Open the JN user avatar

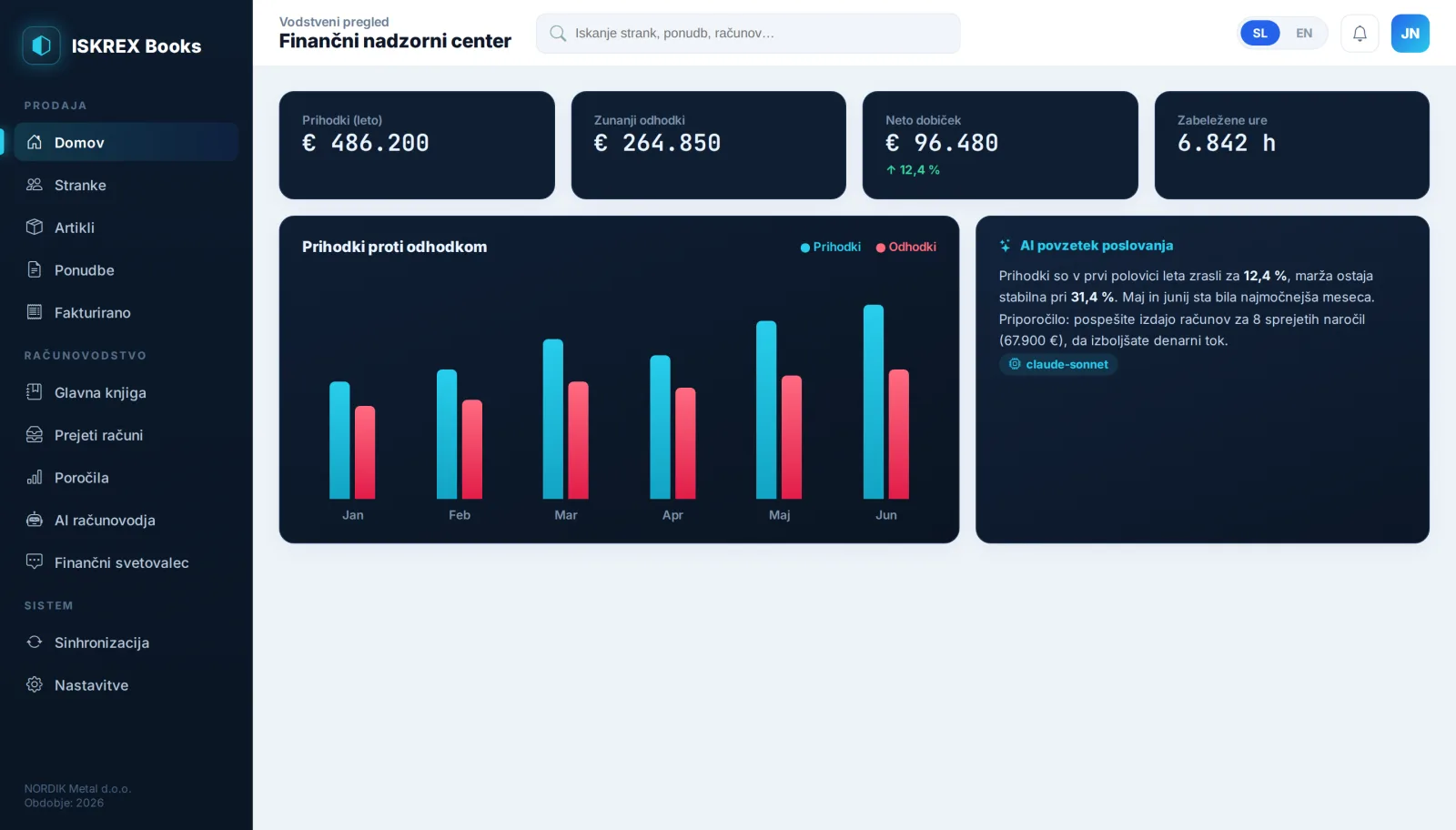tap(1410, 34)
